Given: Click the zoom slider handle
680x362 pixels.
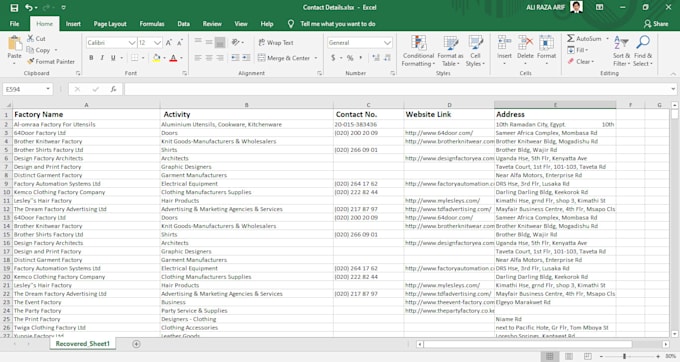Looking at the screenshot, I should [x=624, y=356].
